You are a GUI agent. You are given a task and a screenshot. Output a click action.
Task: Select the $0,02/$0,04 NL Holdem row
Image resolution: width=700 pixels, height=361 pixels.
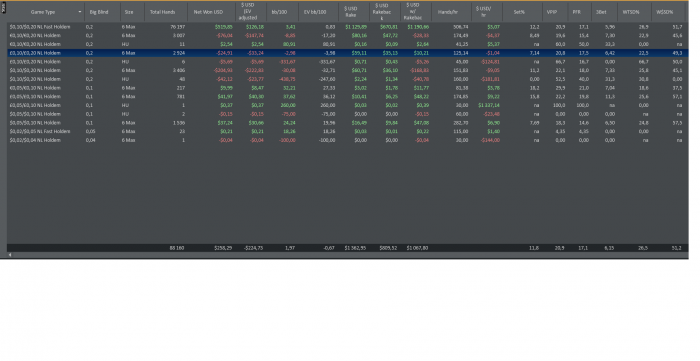pos(348,140)
